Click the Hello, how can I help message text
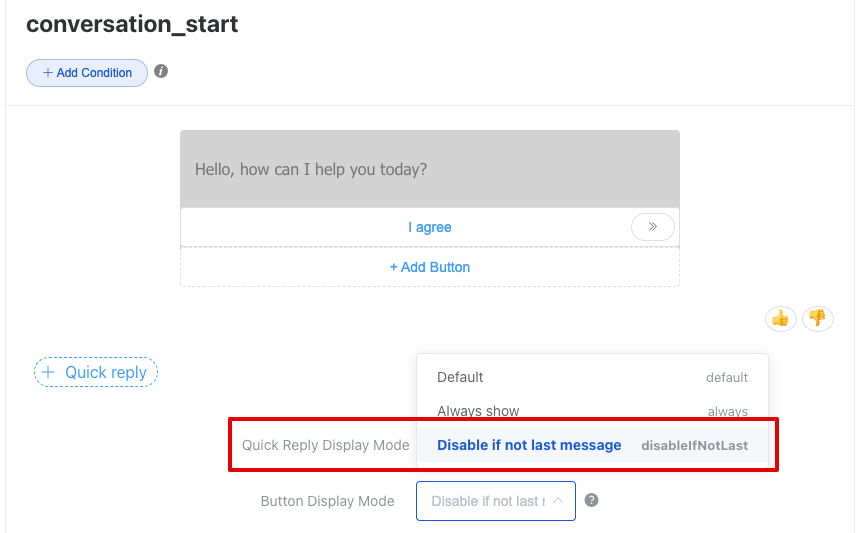The width and height of the screenshot is (860, 533). coord(311,169)
